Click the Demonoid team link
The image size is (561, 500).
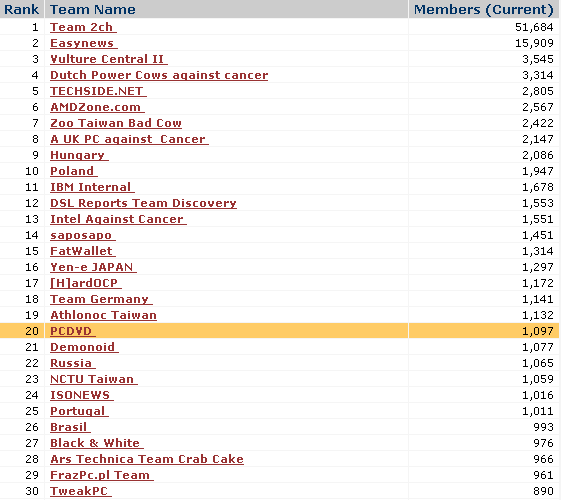tap(84, 347)
